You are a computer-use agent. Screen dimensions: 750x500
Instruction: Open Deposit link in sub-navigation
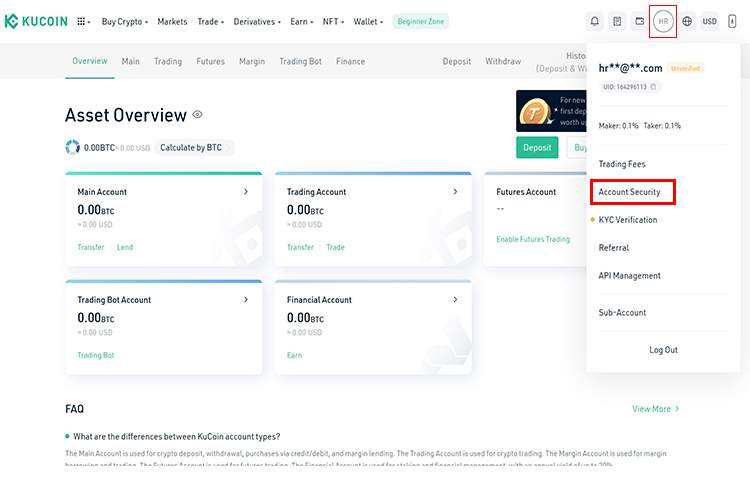[457, 61]
